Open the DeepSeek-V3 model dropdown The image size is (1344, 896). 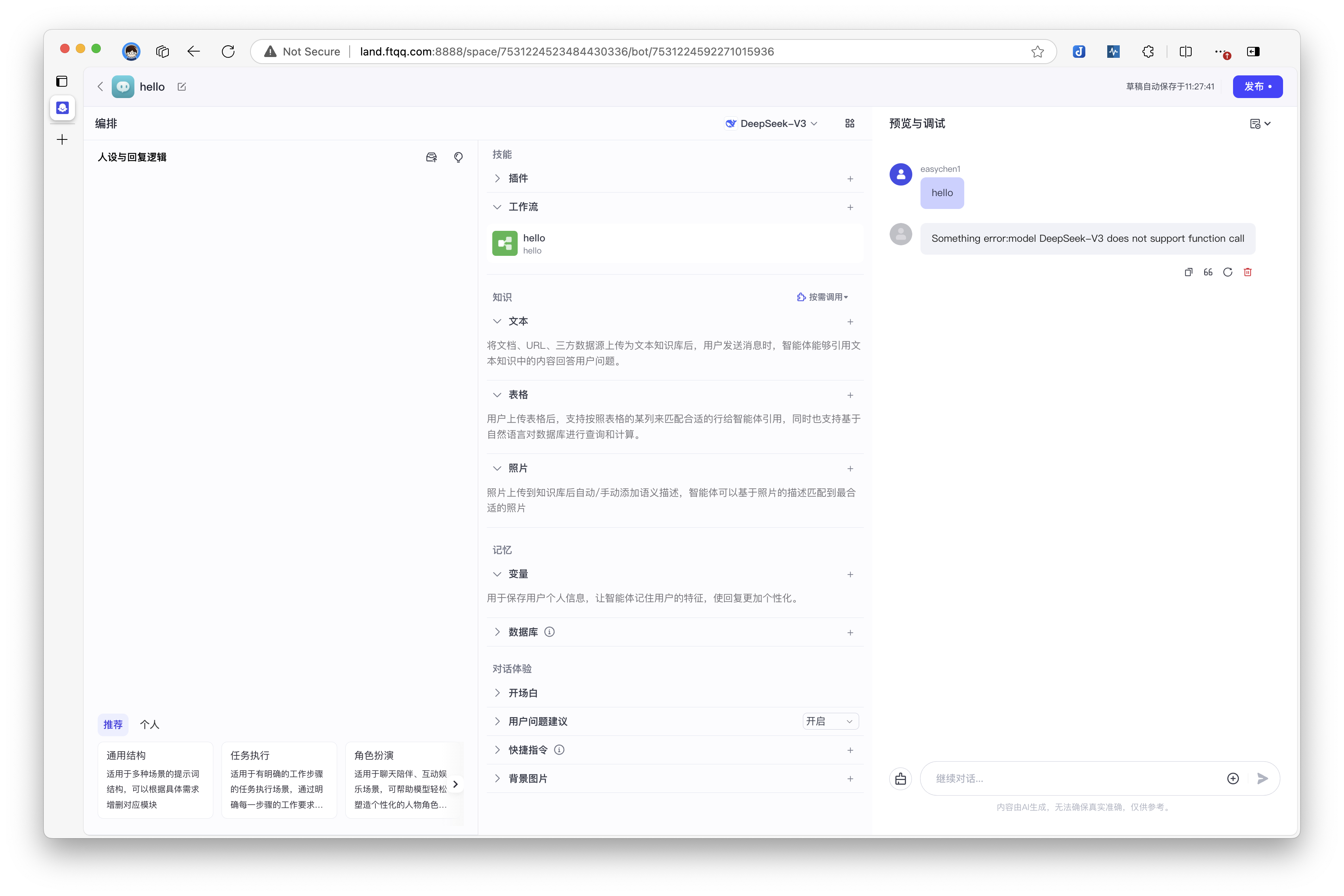point(771,123)
